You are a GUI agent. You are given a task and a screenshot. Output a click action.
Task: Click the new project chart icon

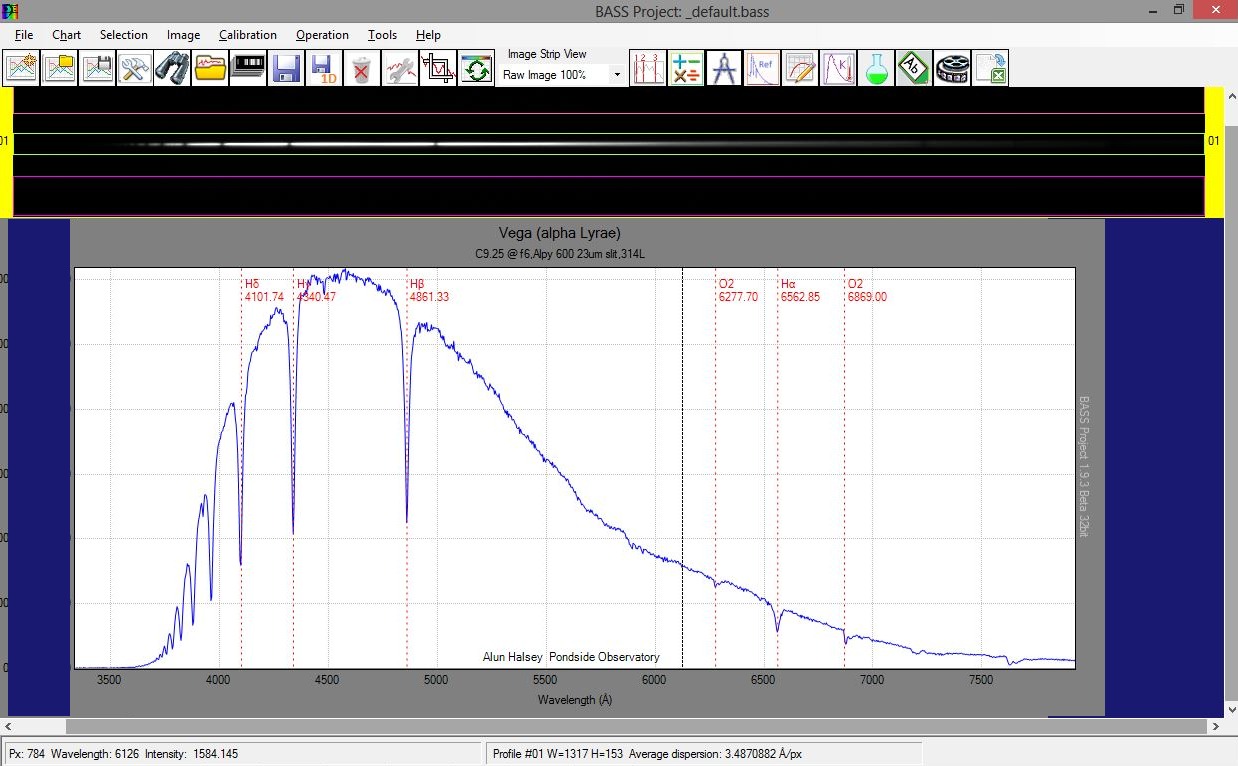click(x=22, y=69)
